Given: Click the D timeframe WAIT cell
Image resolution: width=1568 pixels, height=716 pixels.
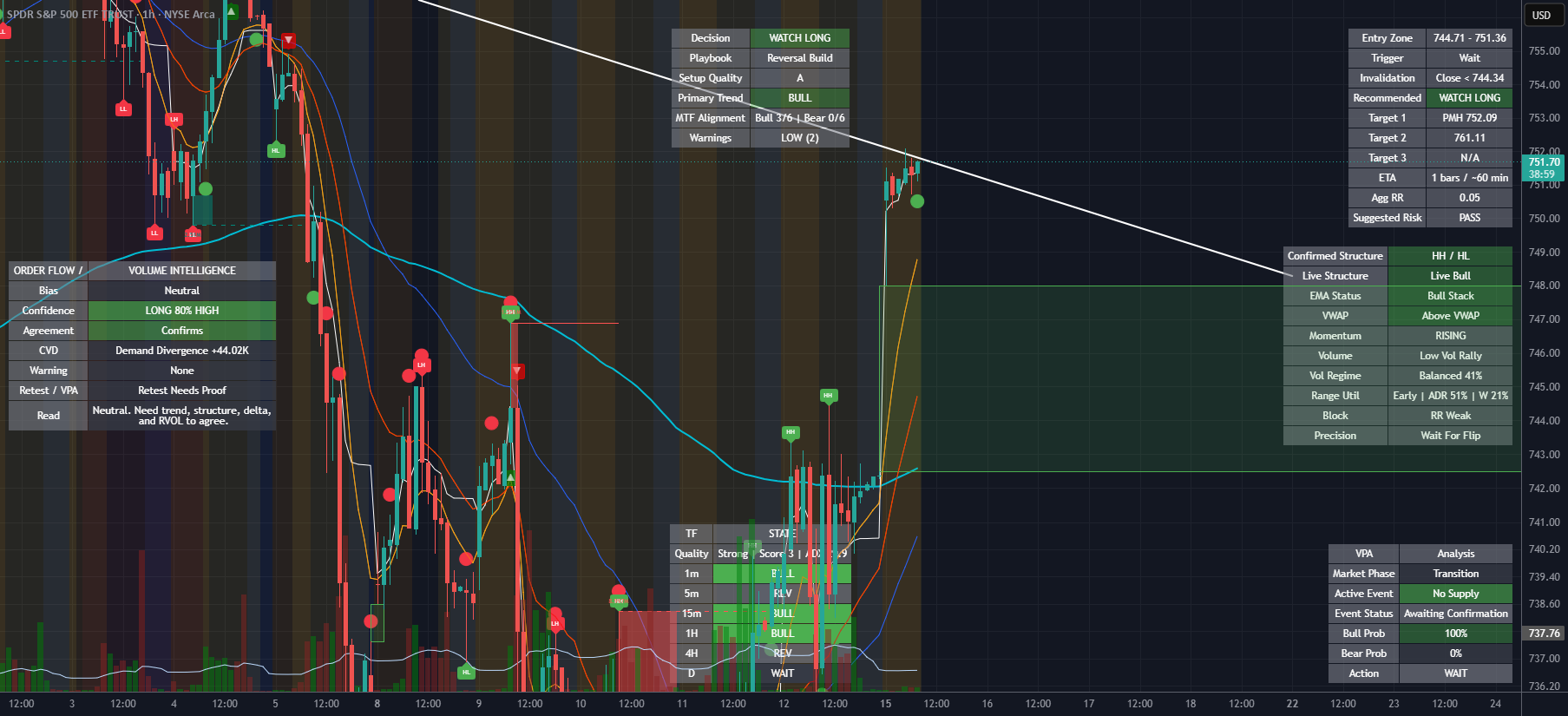Looking at the screenshot, I should tap(782, 673).
